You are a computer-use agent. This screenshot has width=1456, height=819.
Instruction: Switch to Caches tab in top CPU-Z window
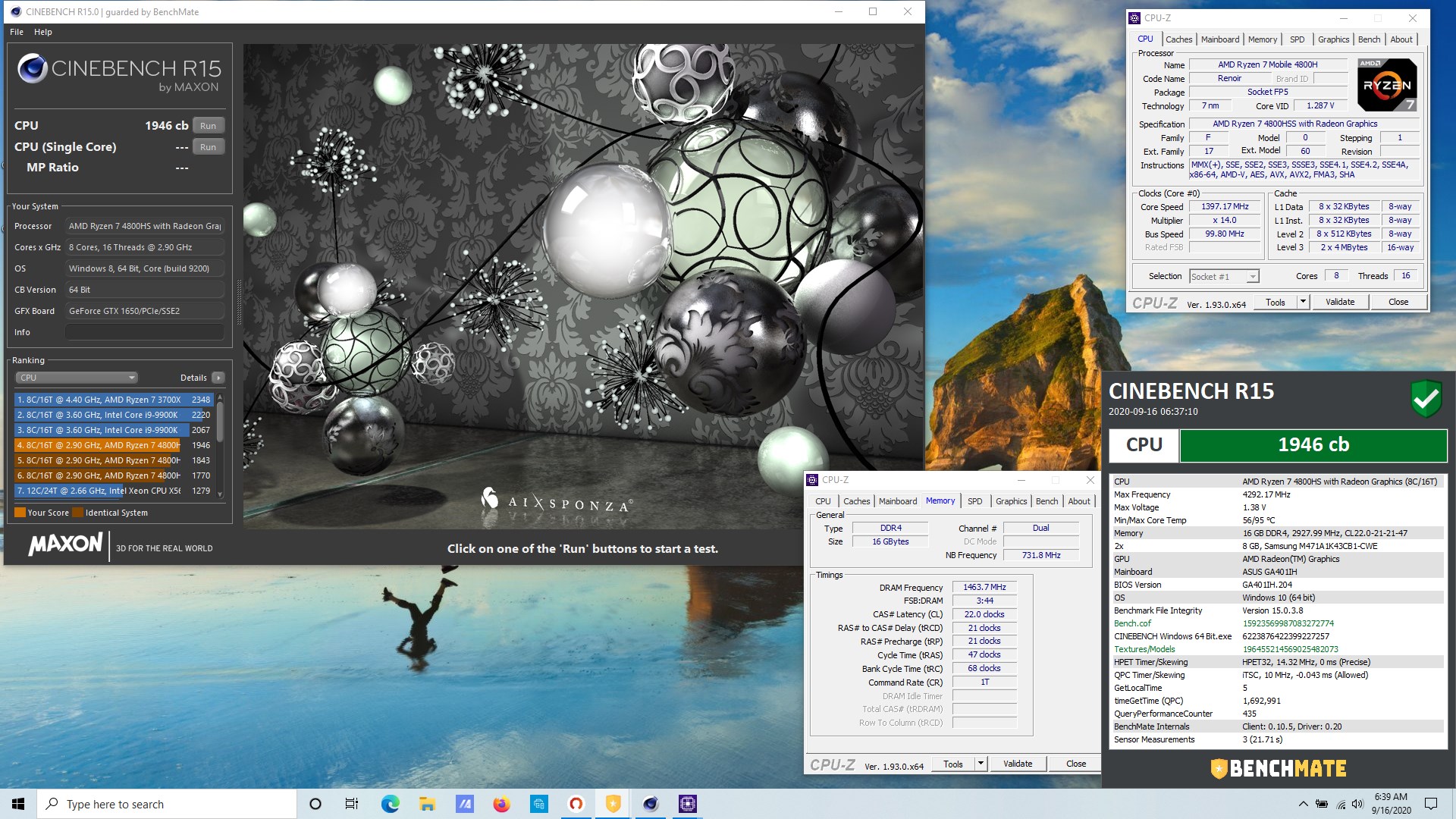click(x=1178, y=39)
